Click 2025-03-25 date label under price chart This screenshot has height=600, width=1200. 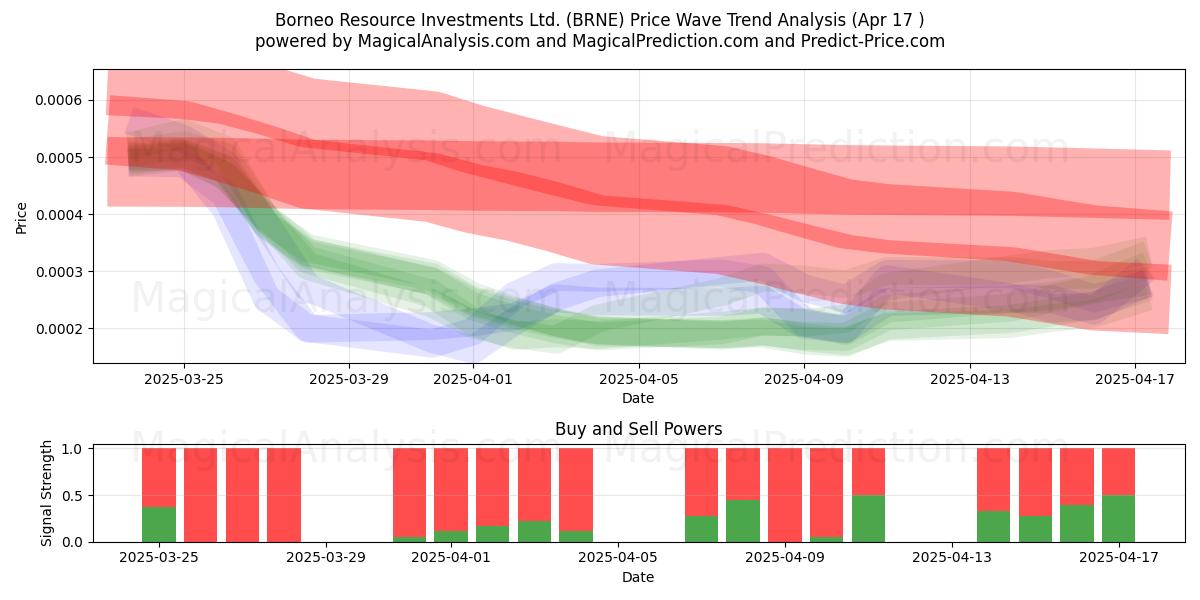tap(183, 379)
